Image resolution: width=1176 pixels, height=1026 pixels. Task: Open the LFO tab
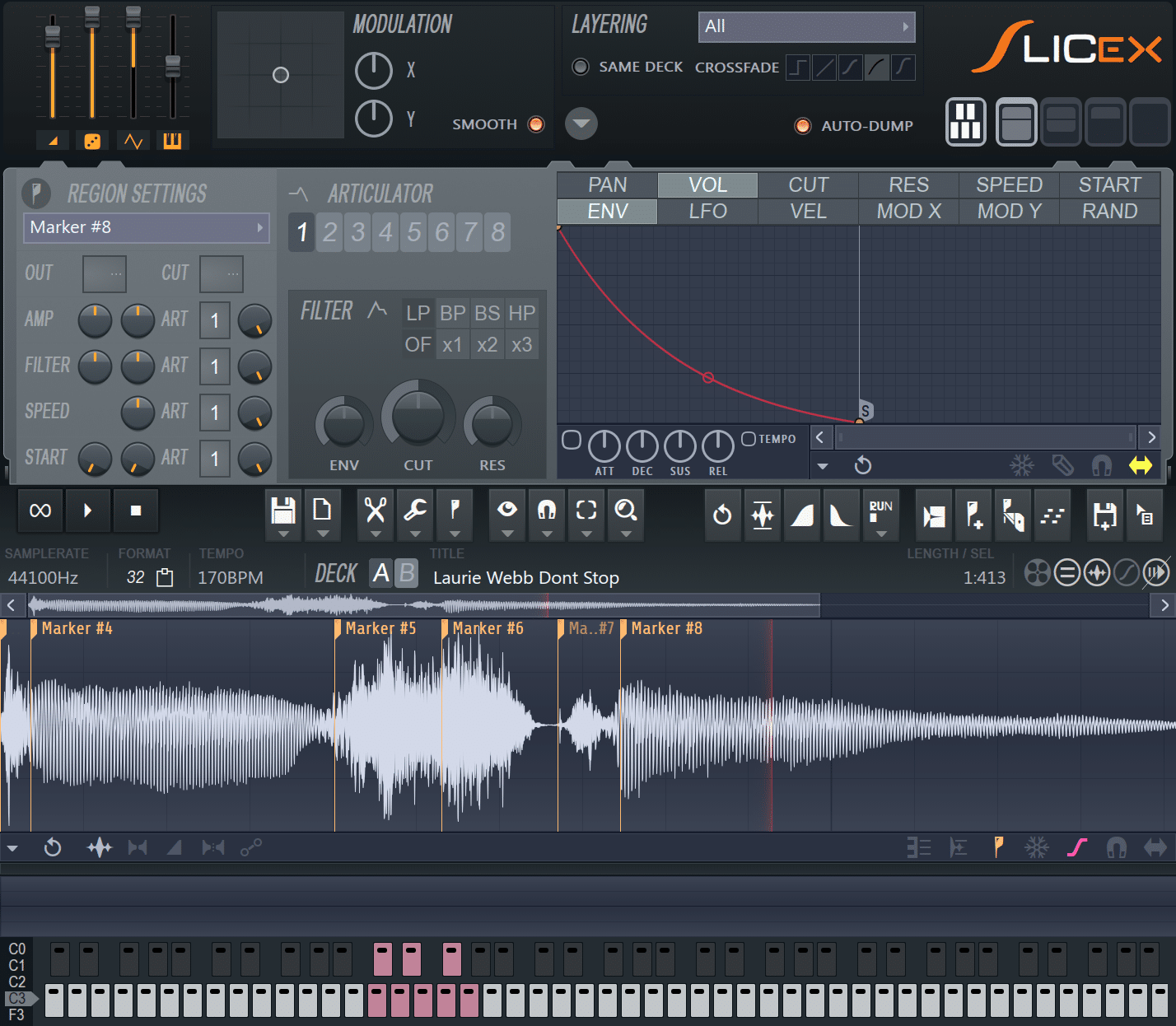pyautogui.click(x=707, y=212)
